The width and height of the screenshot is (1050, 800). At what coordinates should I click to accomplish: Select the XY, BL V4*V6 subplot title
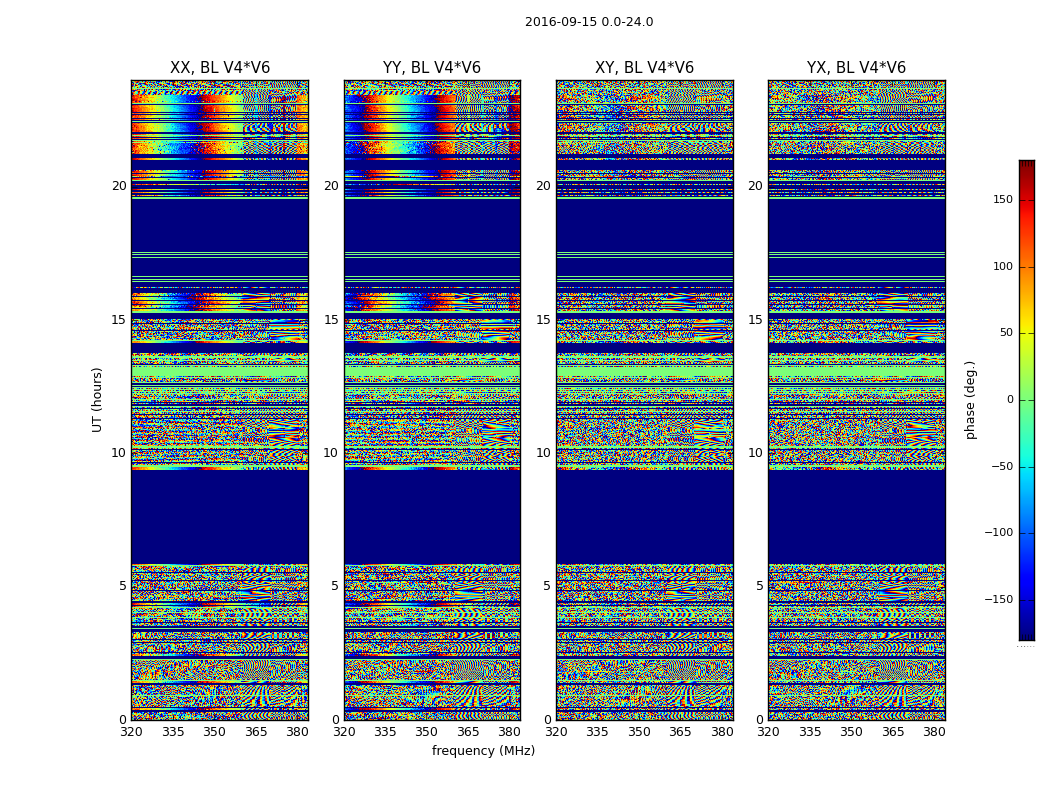click(644, 68)
